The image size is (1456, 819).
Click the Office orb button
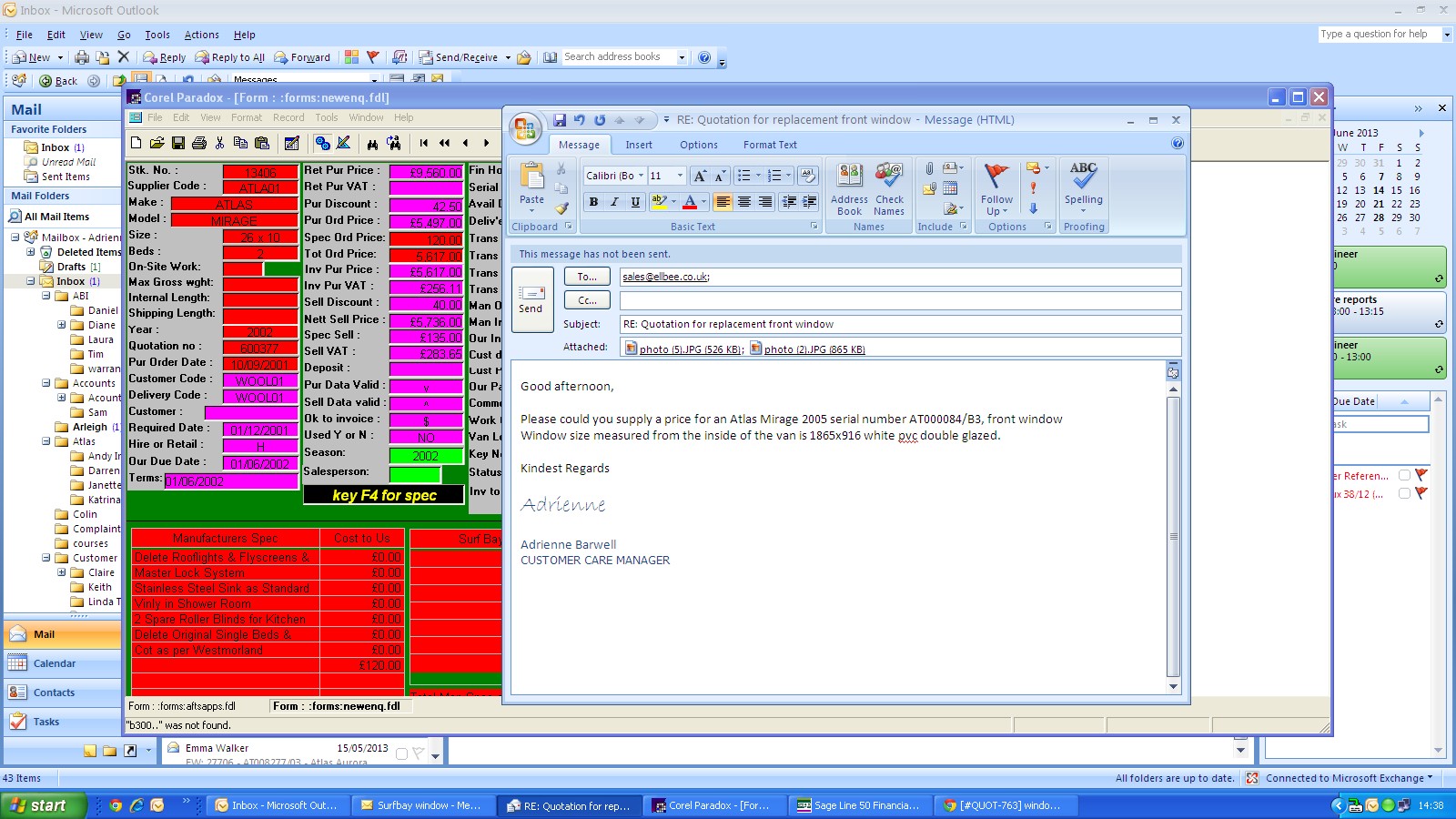click(x=526, y=129)
